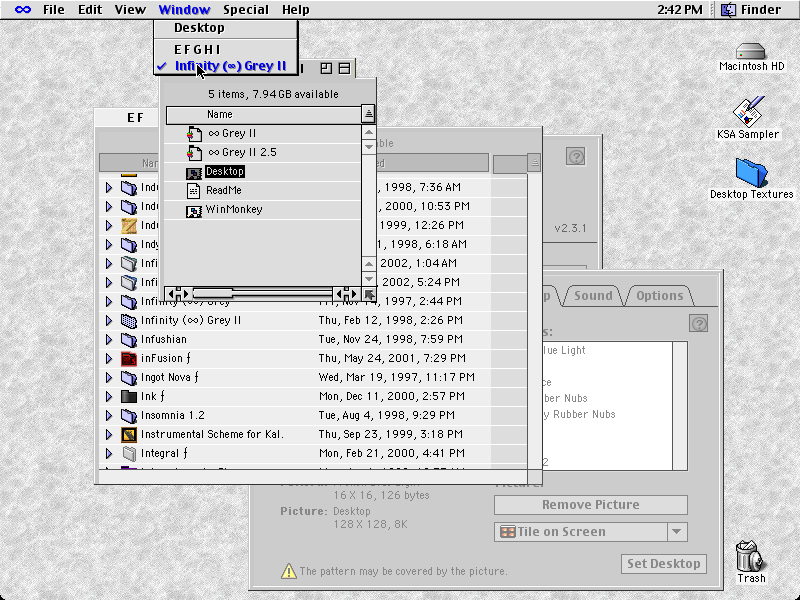Select the Desktop picture file icon
This screenshot has width=800, height=600.
click(194, 172)
